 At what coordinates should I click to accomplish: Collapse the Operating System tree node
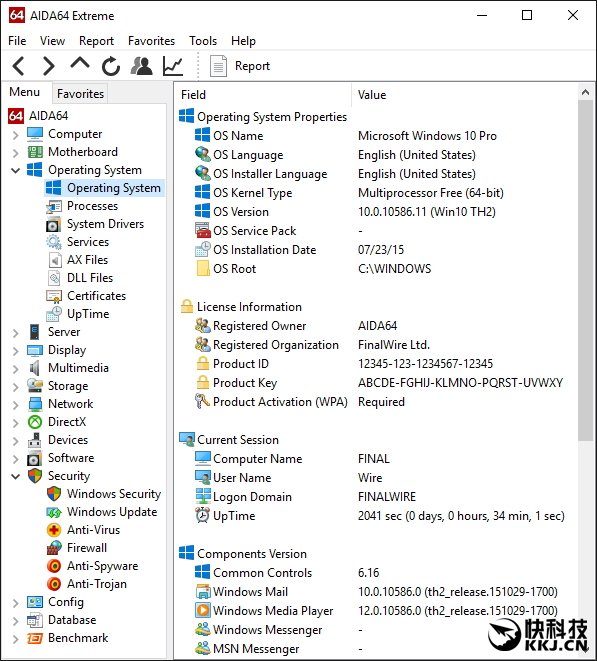tap(16, 171)
